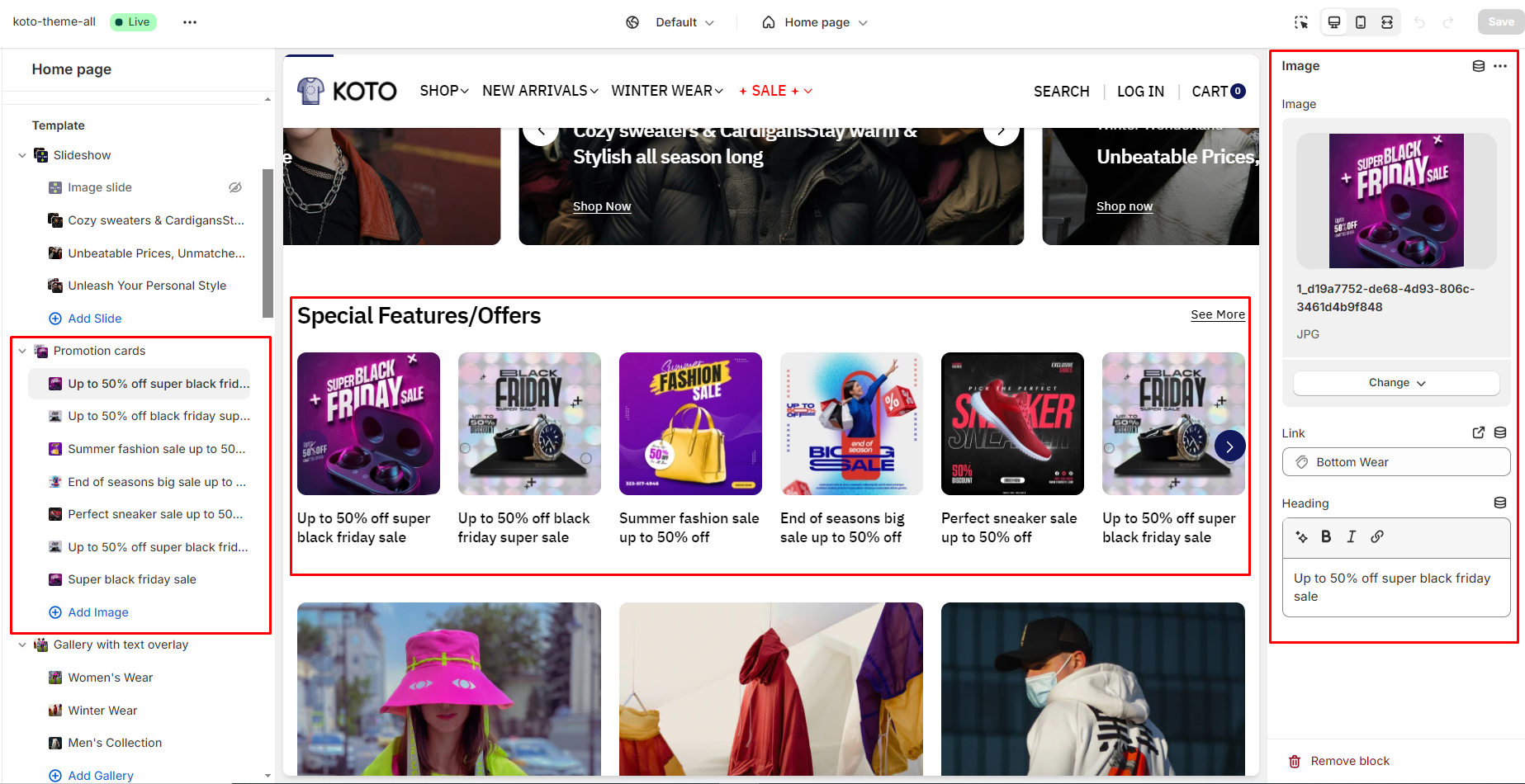This screenshot has width=1525, height=784.
Task: Click the bold formatting icon in Heading
Action: point(1326,536)
